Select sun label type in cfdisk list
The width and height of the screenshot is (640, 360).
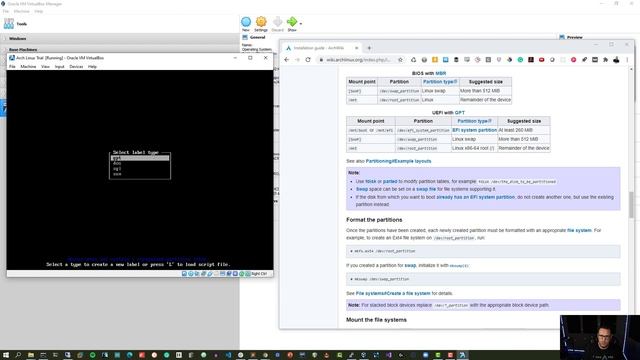click(117, 174)
